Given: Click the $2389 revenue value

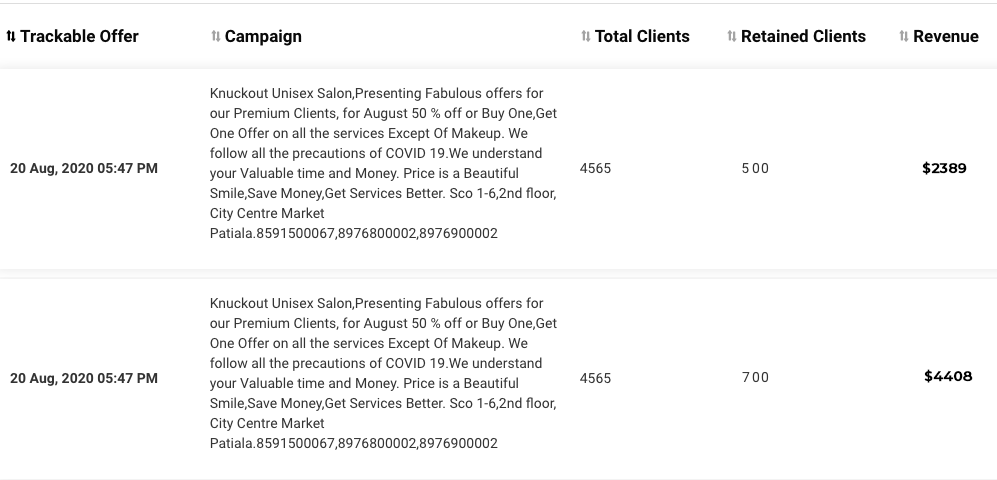Looking at the screenshot, I should tap(944, 168).
